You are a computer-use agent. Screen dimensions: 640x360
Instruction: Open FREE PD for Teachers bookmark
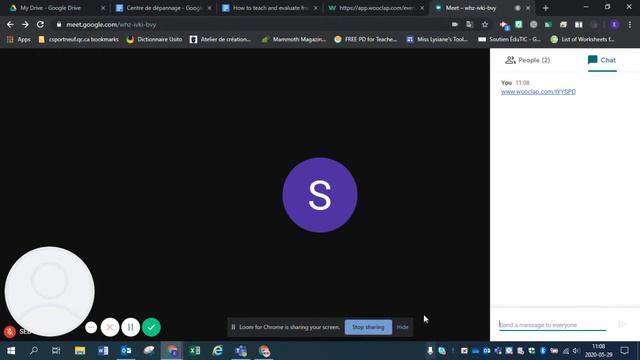pyautogui.click(x=366, y=39)
